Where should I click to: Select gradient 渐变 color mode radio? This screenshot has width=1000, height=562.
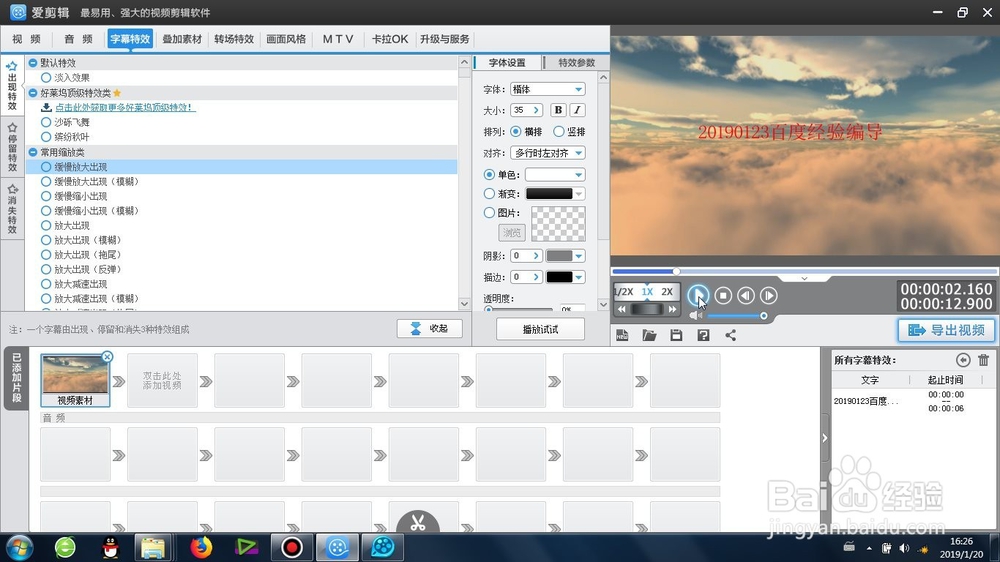tap(489, 193)
